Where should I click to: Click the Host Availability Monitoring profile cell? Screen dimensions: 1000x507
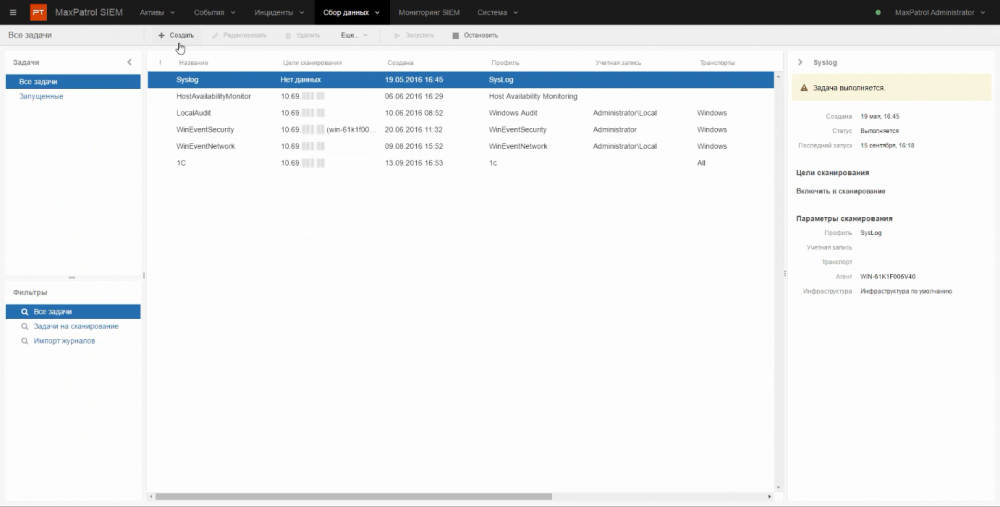(533, 96)
